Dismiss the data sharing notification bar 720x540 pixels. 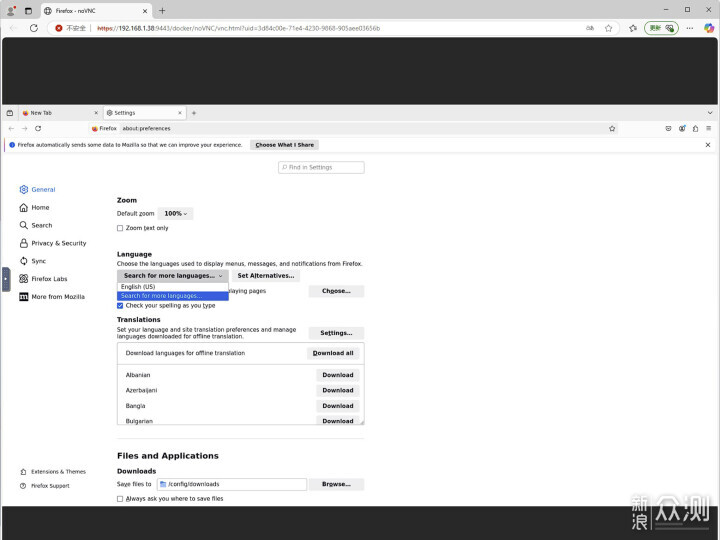708,145
